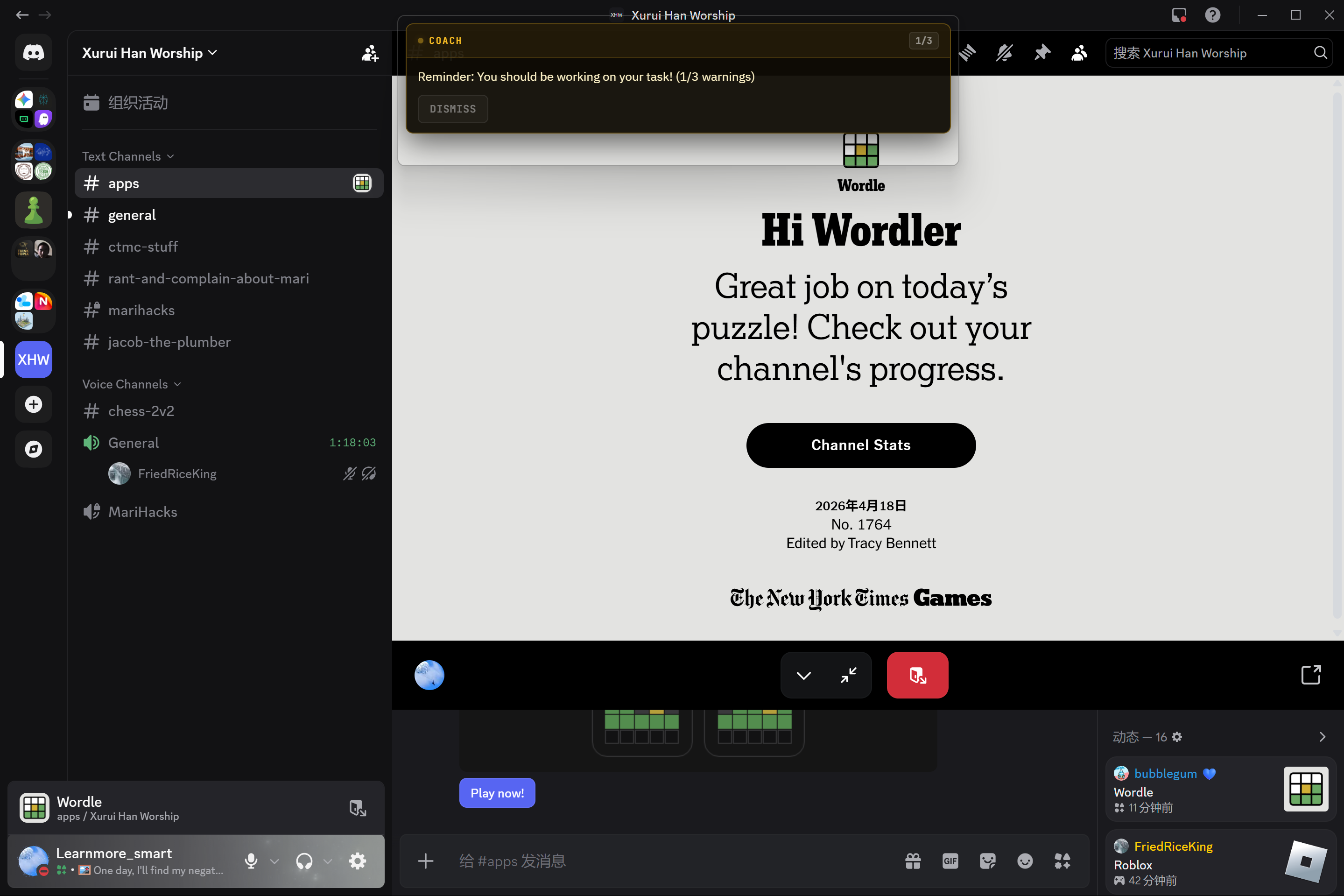1344x896 pixels.
Task: Open the emoji picker
Action: click(x=1025, y=861)
